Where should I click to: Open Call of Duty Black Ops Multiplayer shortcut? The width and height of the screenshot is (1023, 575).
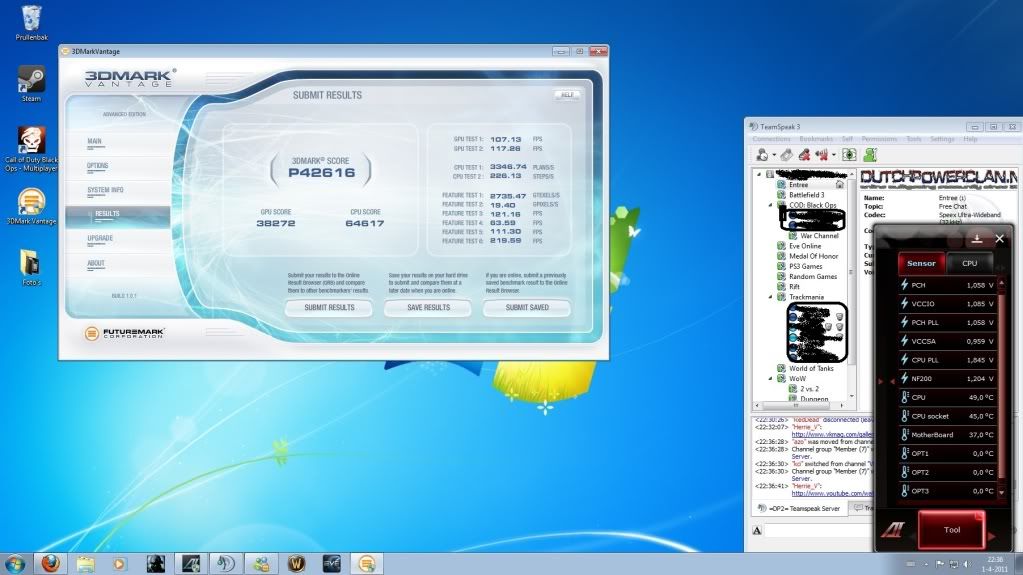[x=31, y=149]
